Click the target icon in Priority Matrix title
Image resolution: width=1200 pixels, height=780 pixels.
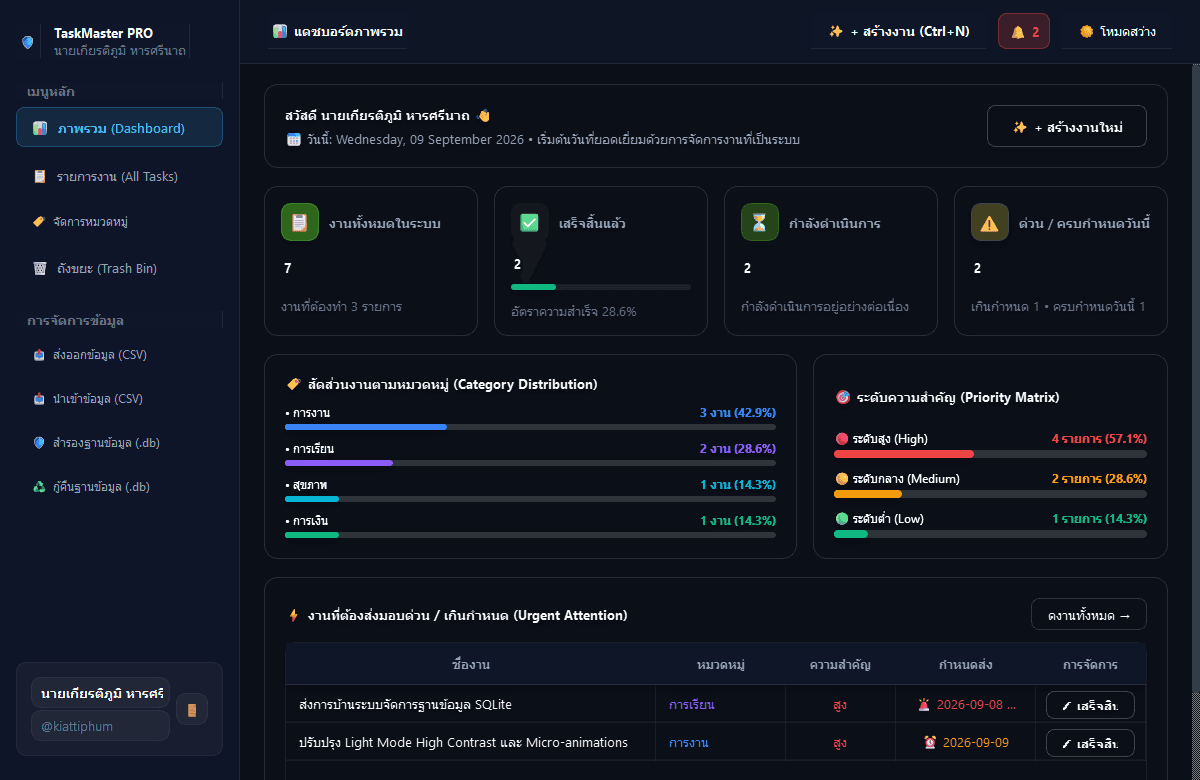(843, 398)
